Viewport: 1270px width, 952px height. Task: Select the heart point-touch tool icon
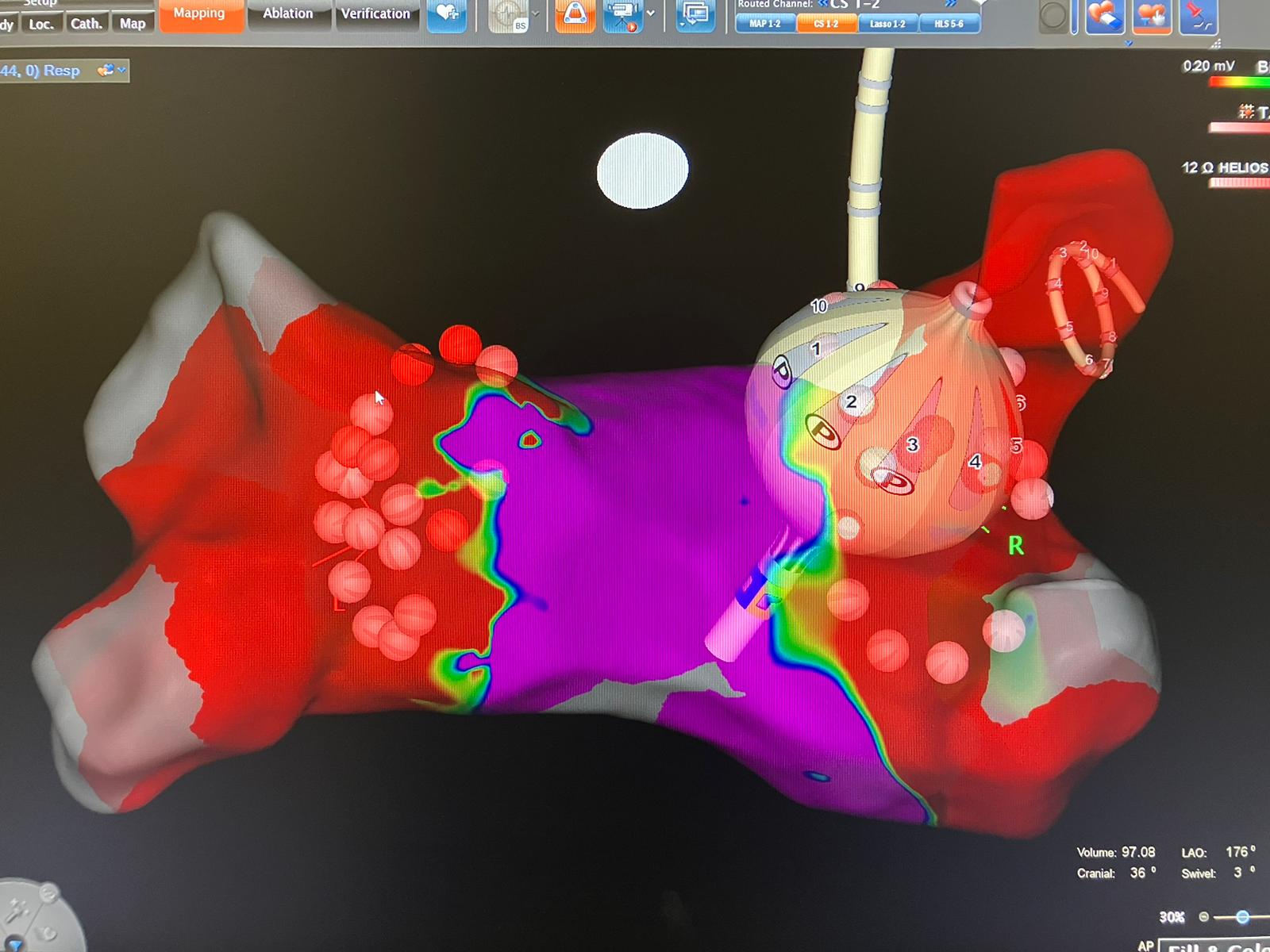point(1151,15)
